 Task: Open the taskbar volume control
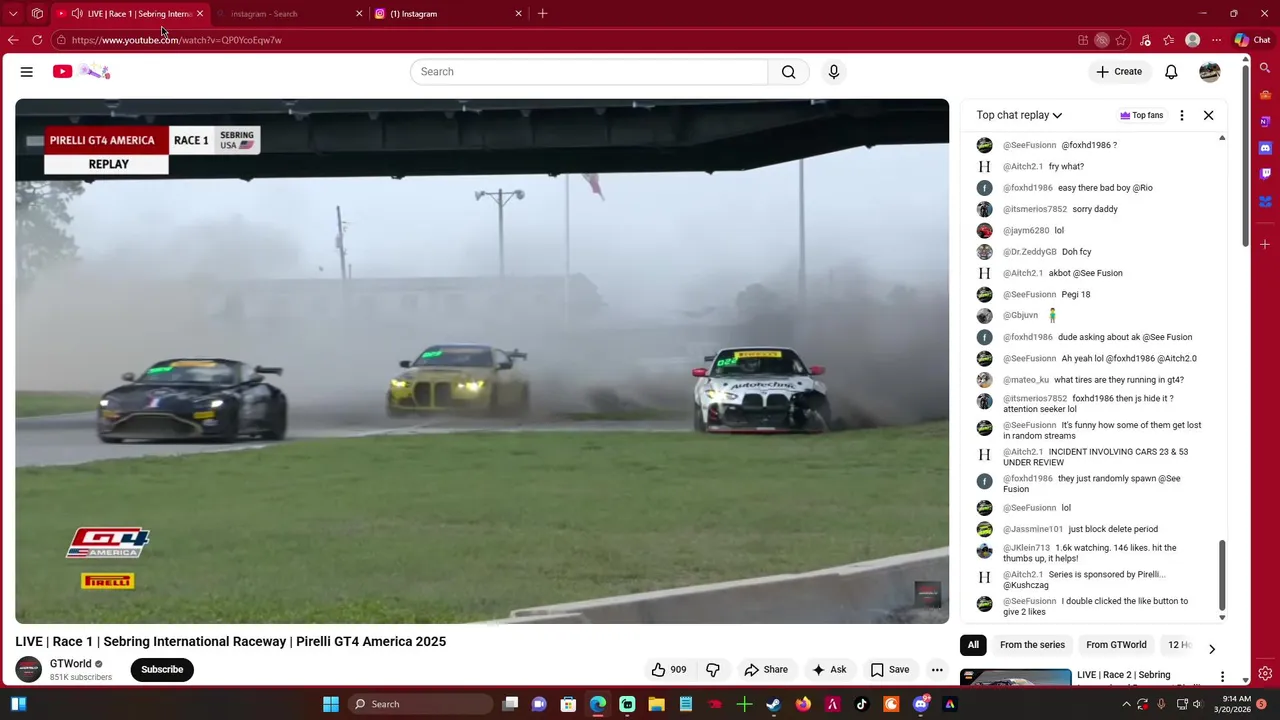click(1197, 704)
